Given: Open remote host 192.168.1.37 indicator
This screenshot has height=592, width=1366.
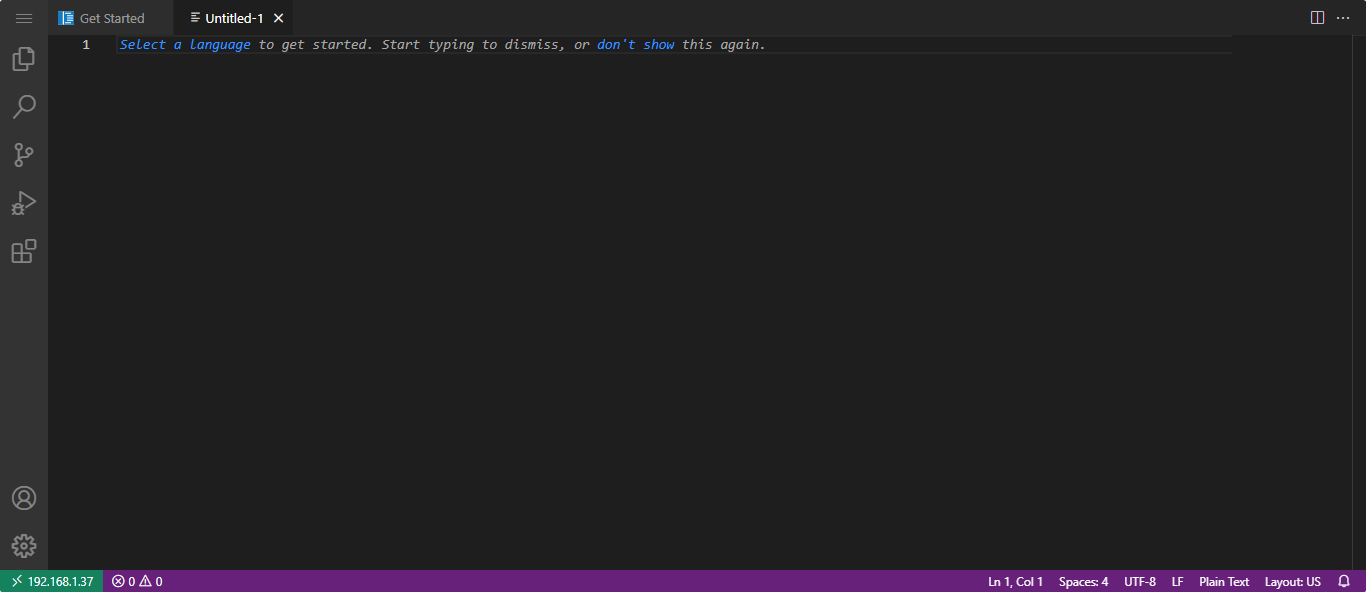Looking at the screenshot, I should pos(52,581).
